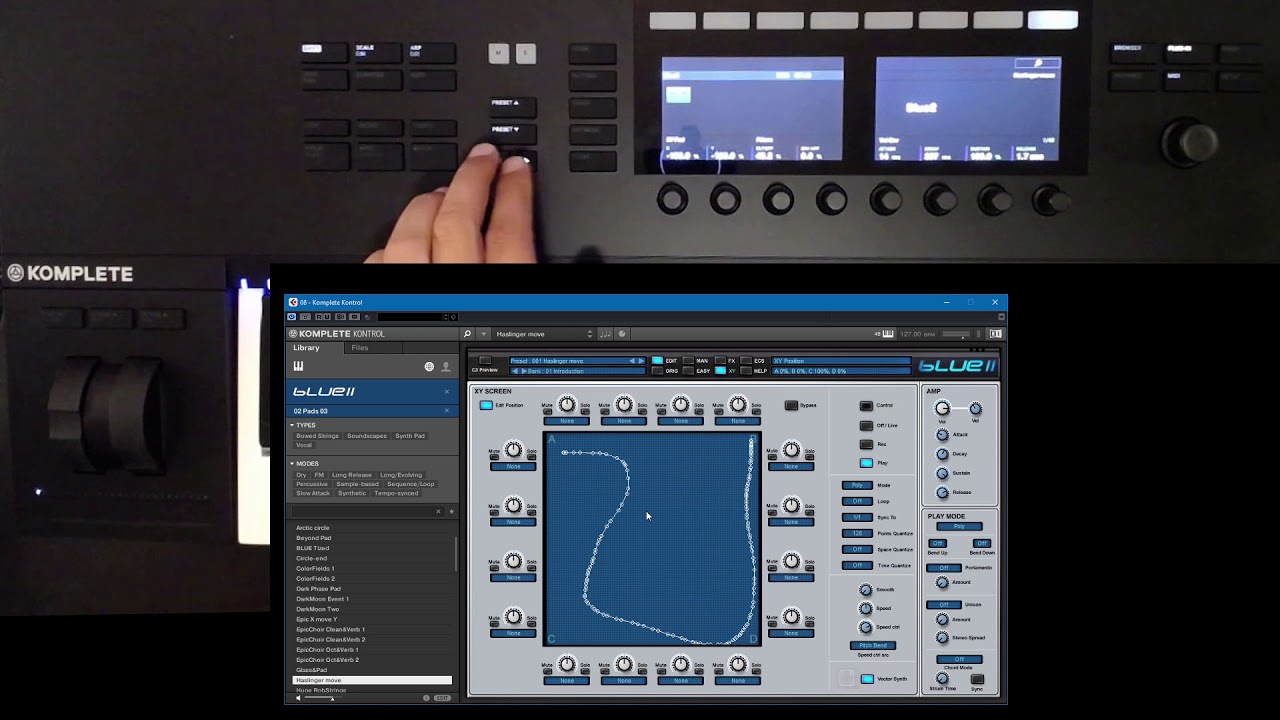This screenshot has width=1280, height=720.
Task: Open the Portamento dropdown
Action: pyautogui.click(x=943, y=567)
